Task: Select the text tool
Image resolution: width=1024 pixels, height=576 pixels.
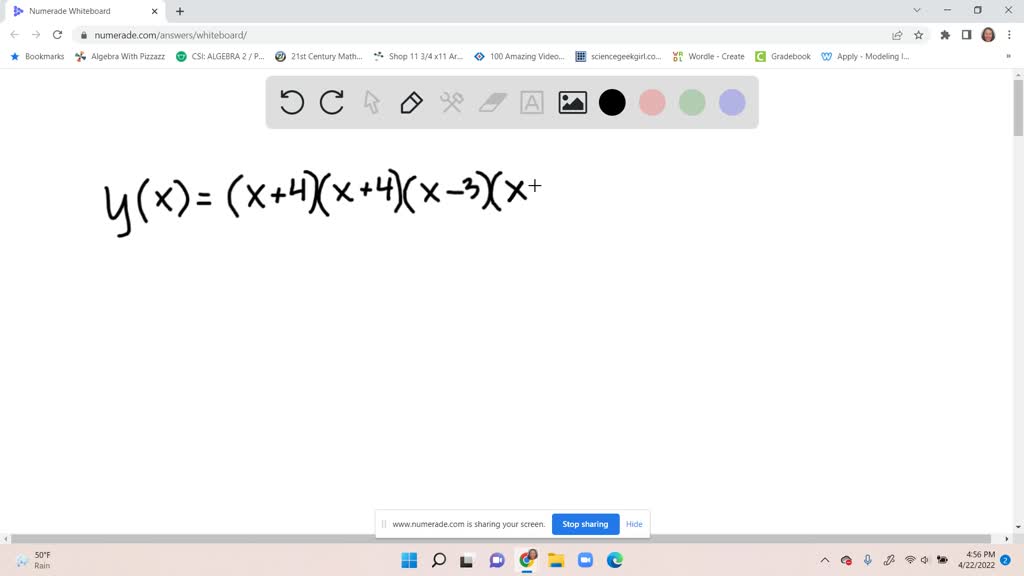Action: 532,102
